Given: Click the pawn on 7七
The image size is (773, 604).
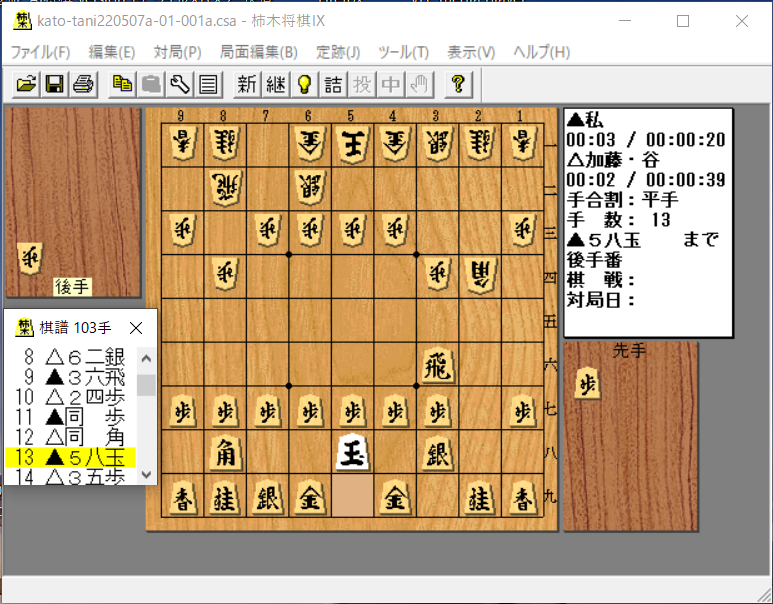Looking at the screenshot, I should click(x=268, y=410).
